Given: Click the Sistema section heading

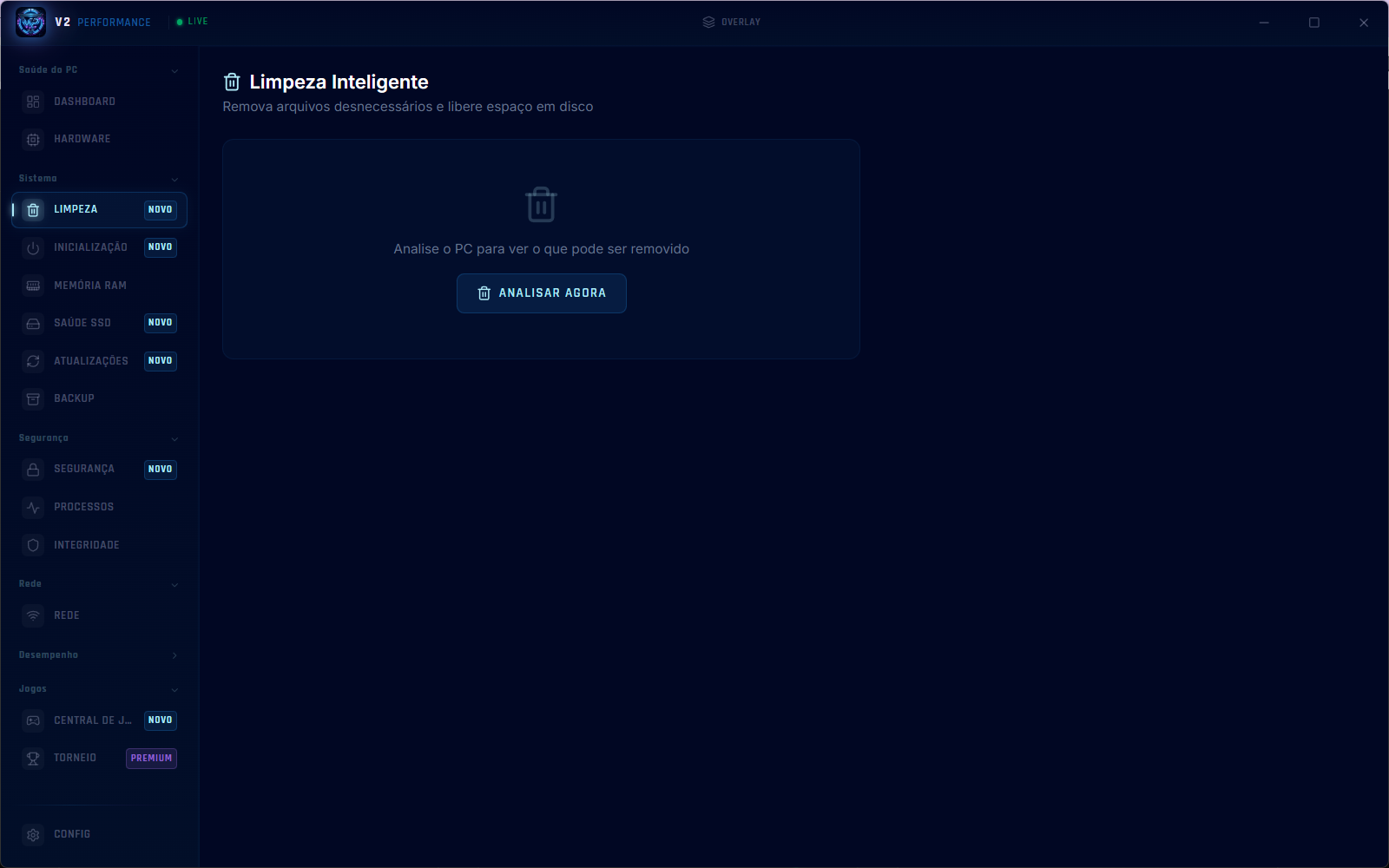Looking at the screenshot, I should pos(38,178).
